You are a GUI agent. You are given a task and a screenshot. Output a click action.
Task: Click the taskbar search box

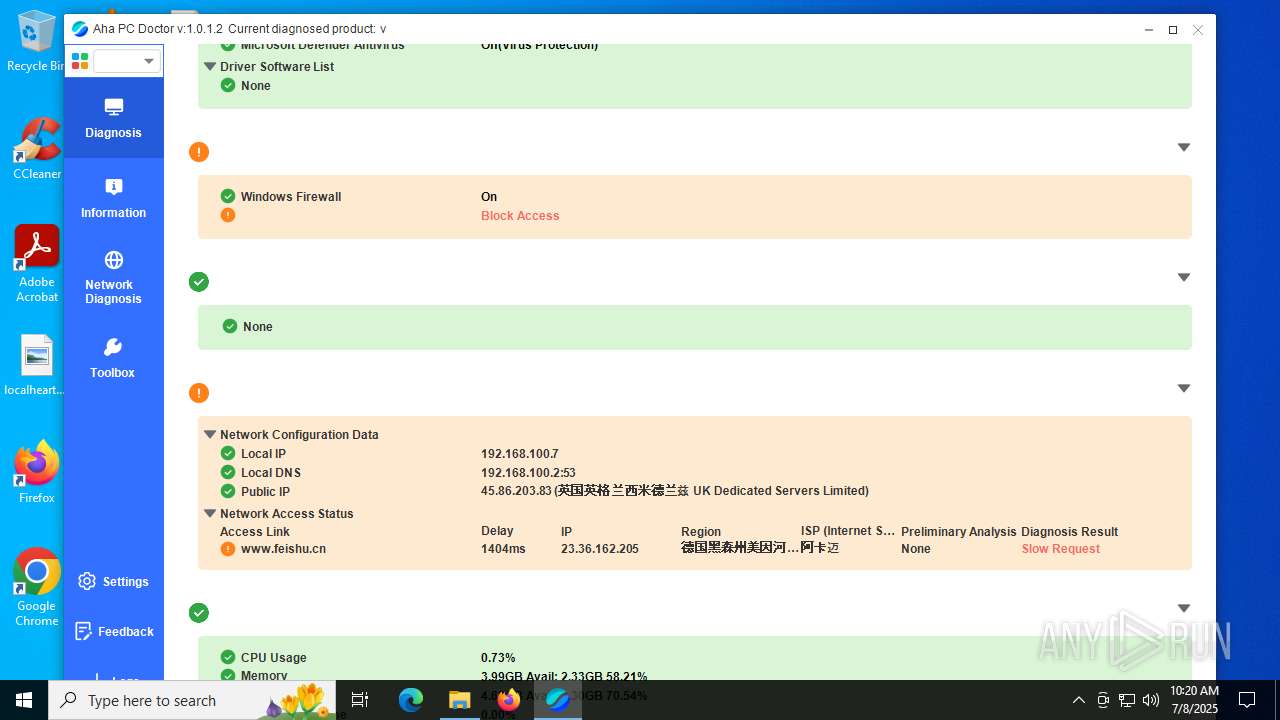click(194, 700)
